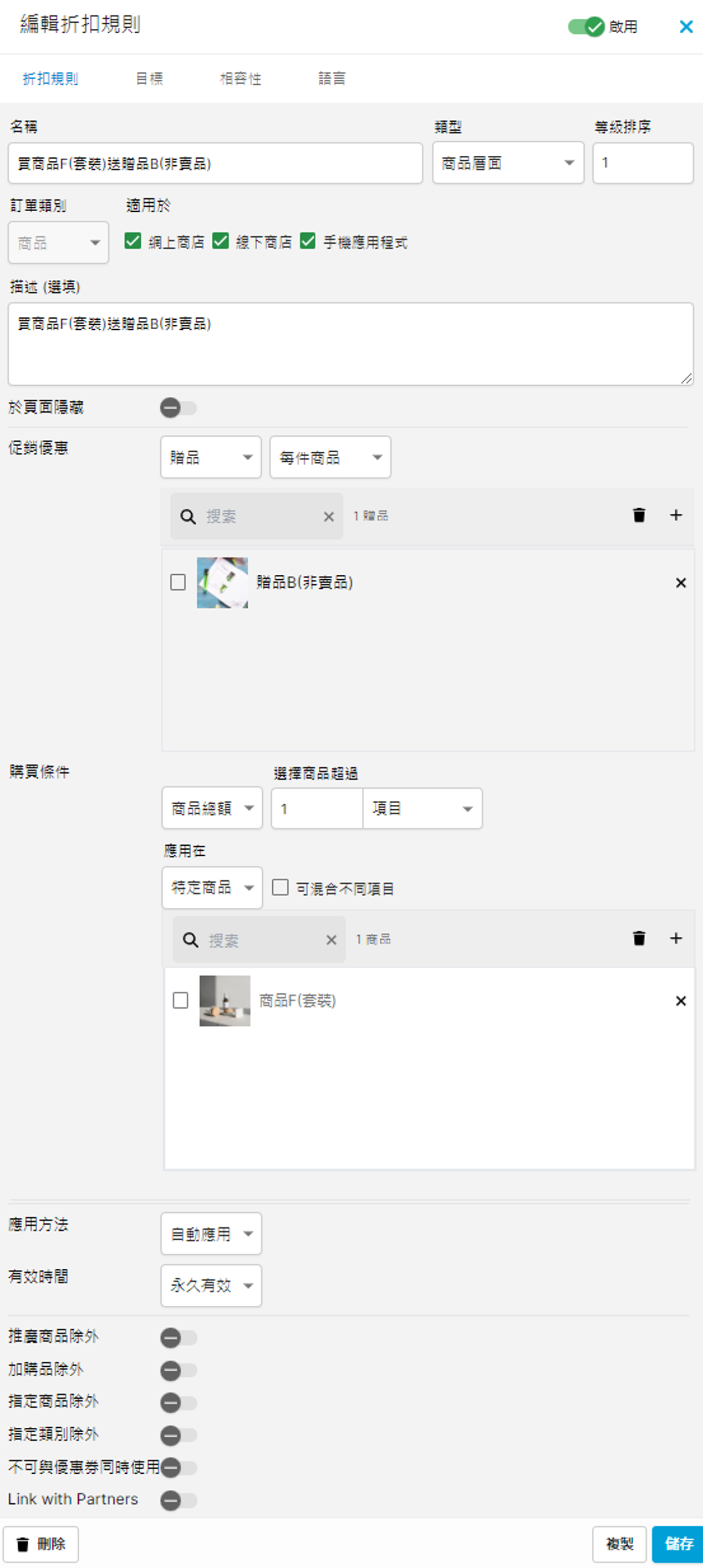703x1568 pixels.
Task: Click plus icon to add a product
Action: 676,938
